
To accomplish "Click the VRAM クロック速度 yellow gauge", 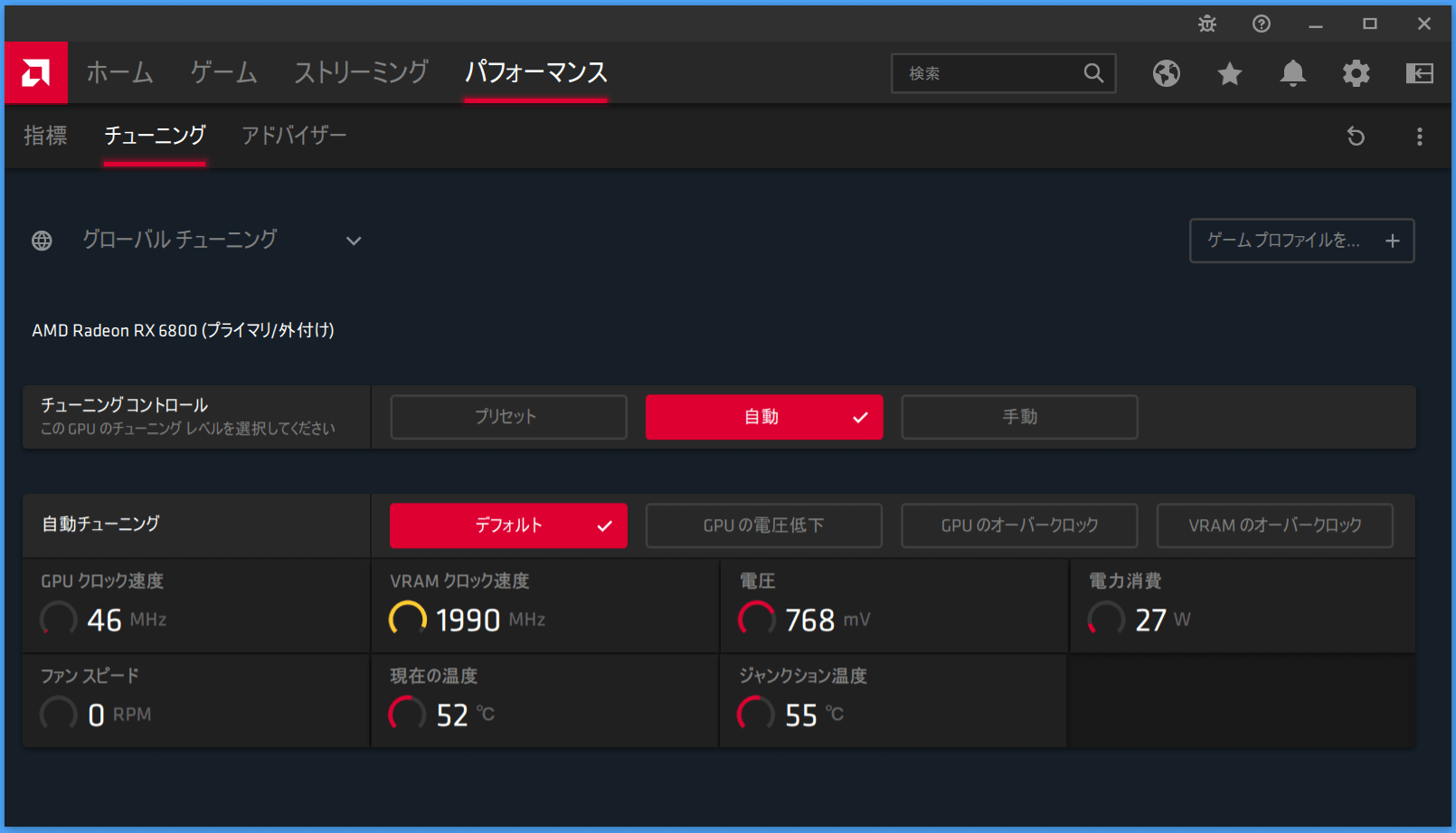I will [x=408, y=620].
